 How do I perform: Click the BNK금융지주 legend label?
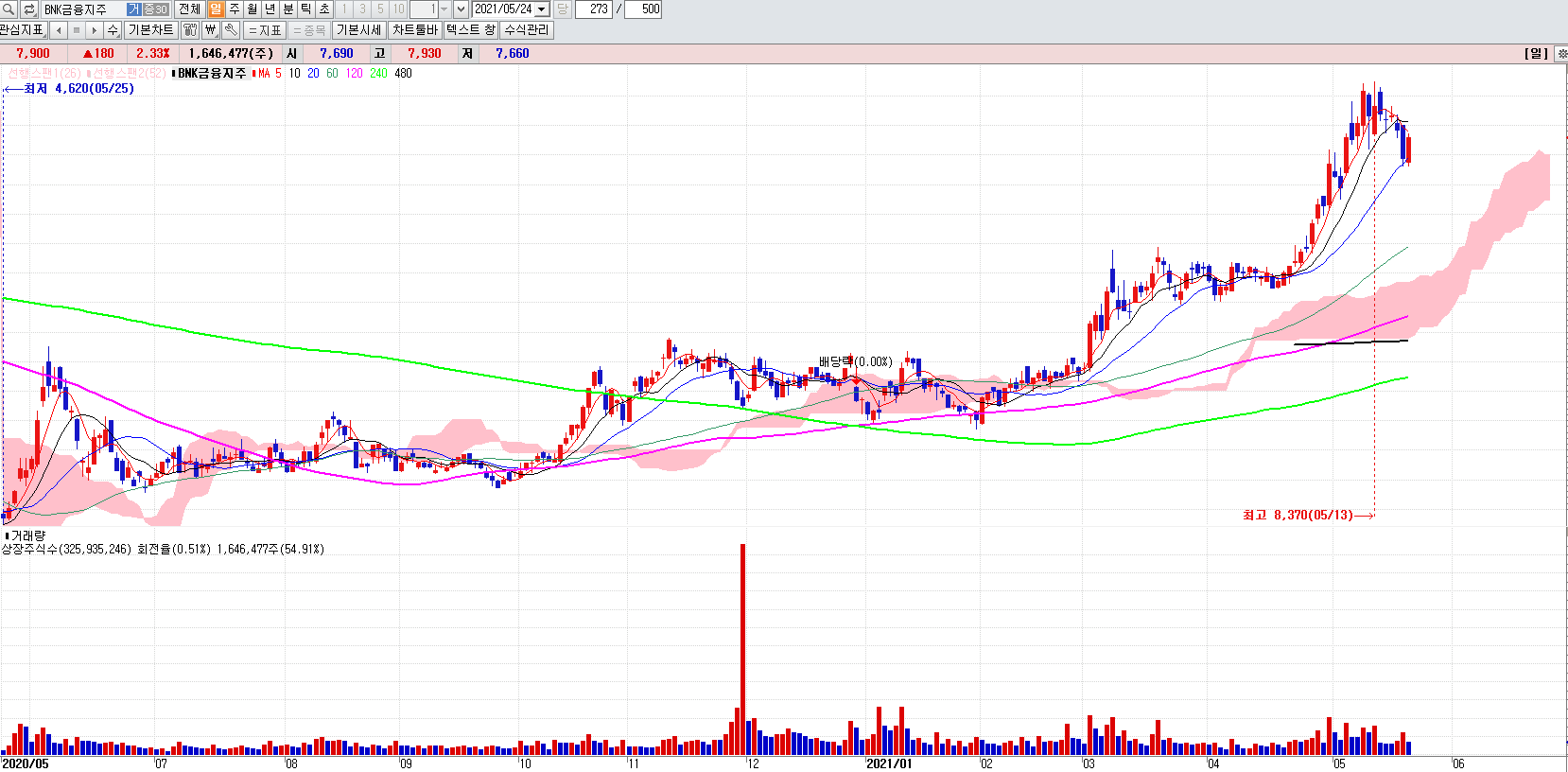point(212,73)
